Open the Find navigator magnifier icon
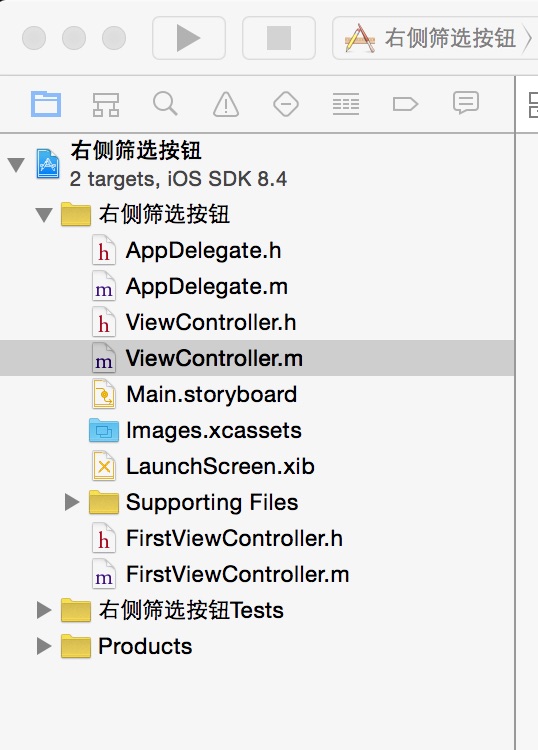Viewport: 538px width, 750px height. [x=165, y=104]
